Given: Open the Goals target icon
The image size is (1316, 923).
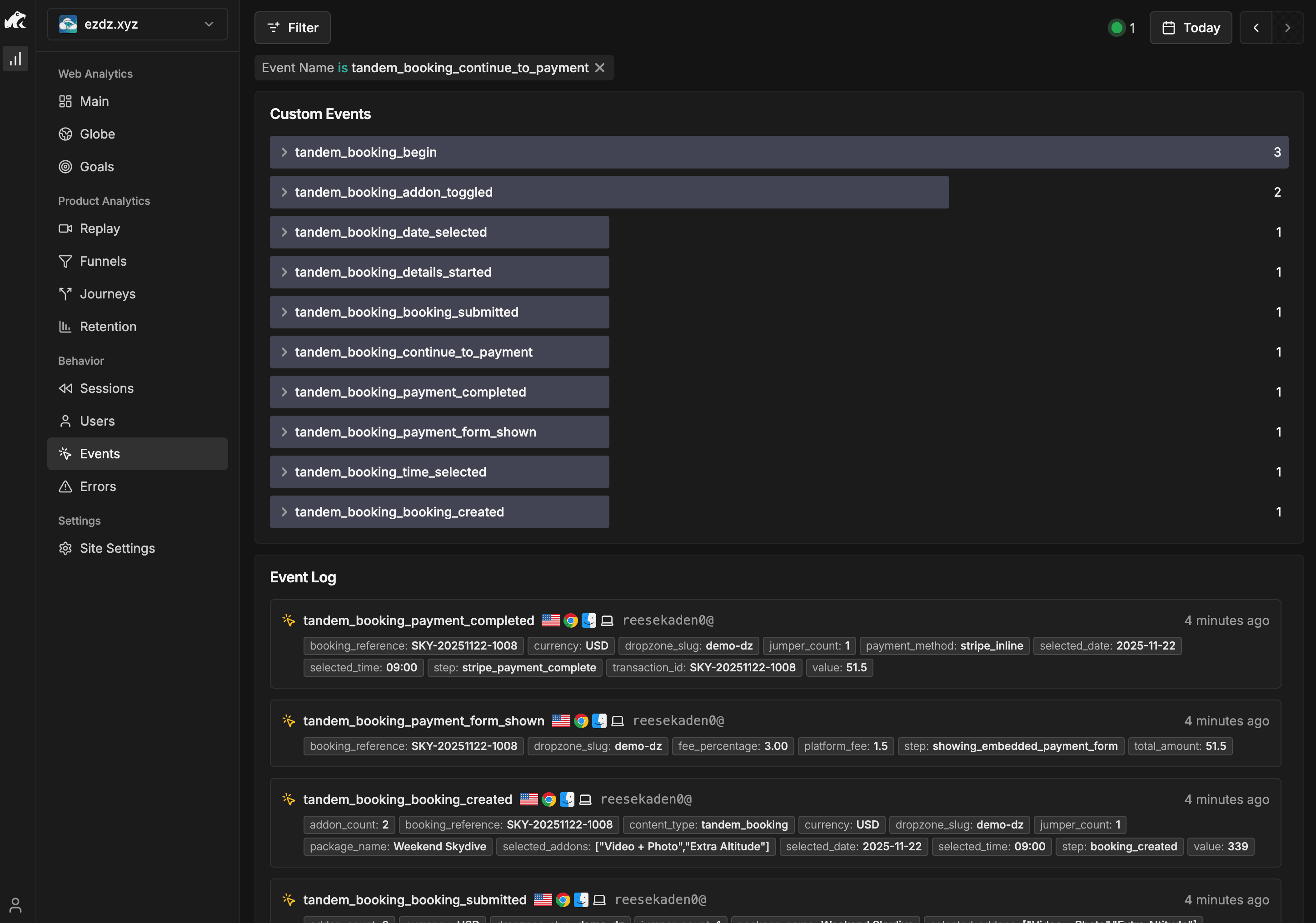Looking at the screenshot, I should (x=65, y=166).
